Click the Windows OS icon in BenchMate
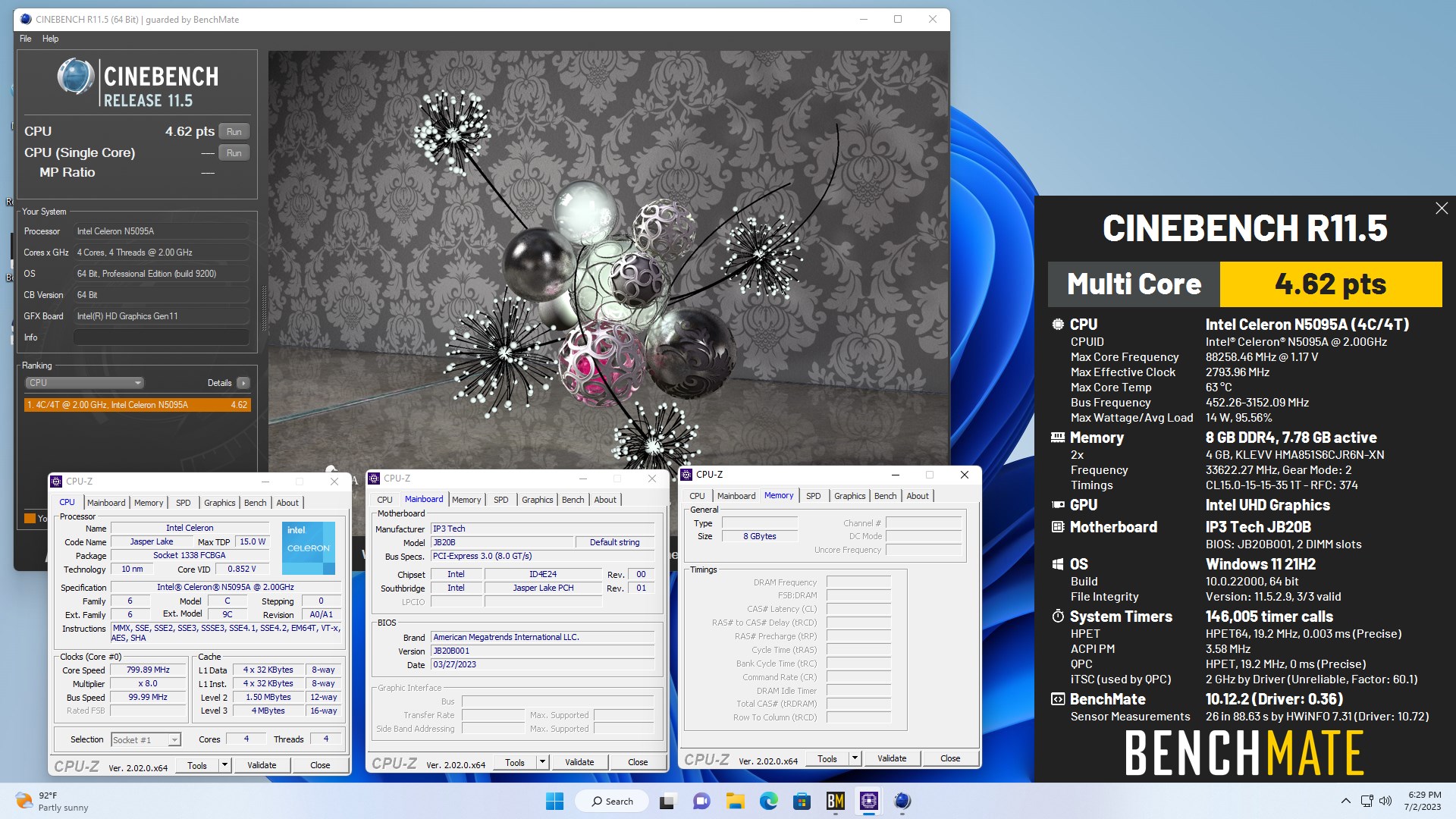 [1058, 564]
